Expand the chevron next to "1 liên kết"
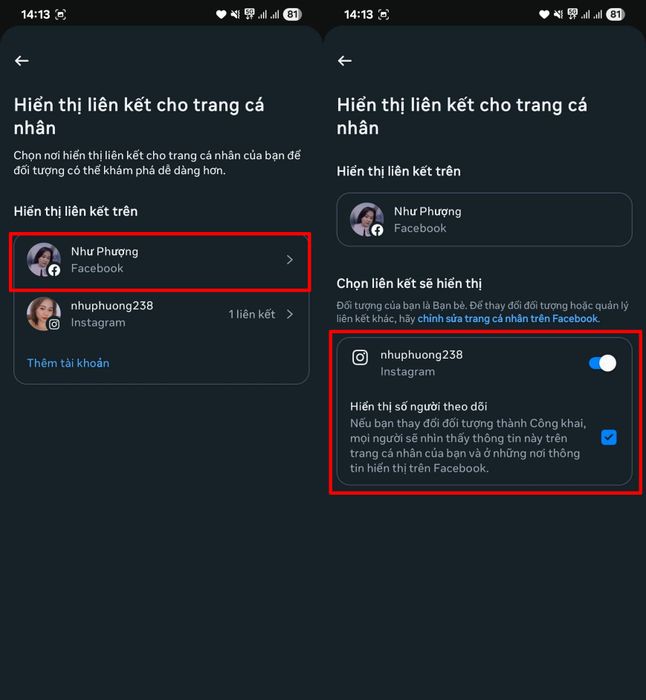Viewport: 646px width, 700px height. (290, 314)
